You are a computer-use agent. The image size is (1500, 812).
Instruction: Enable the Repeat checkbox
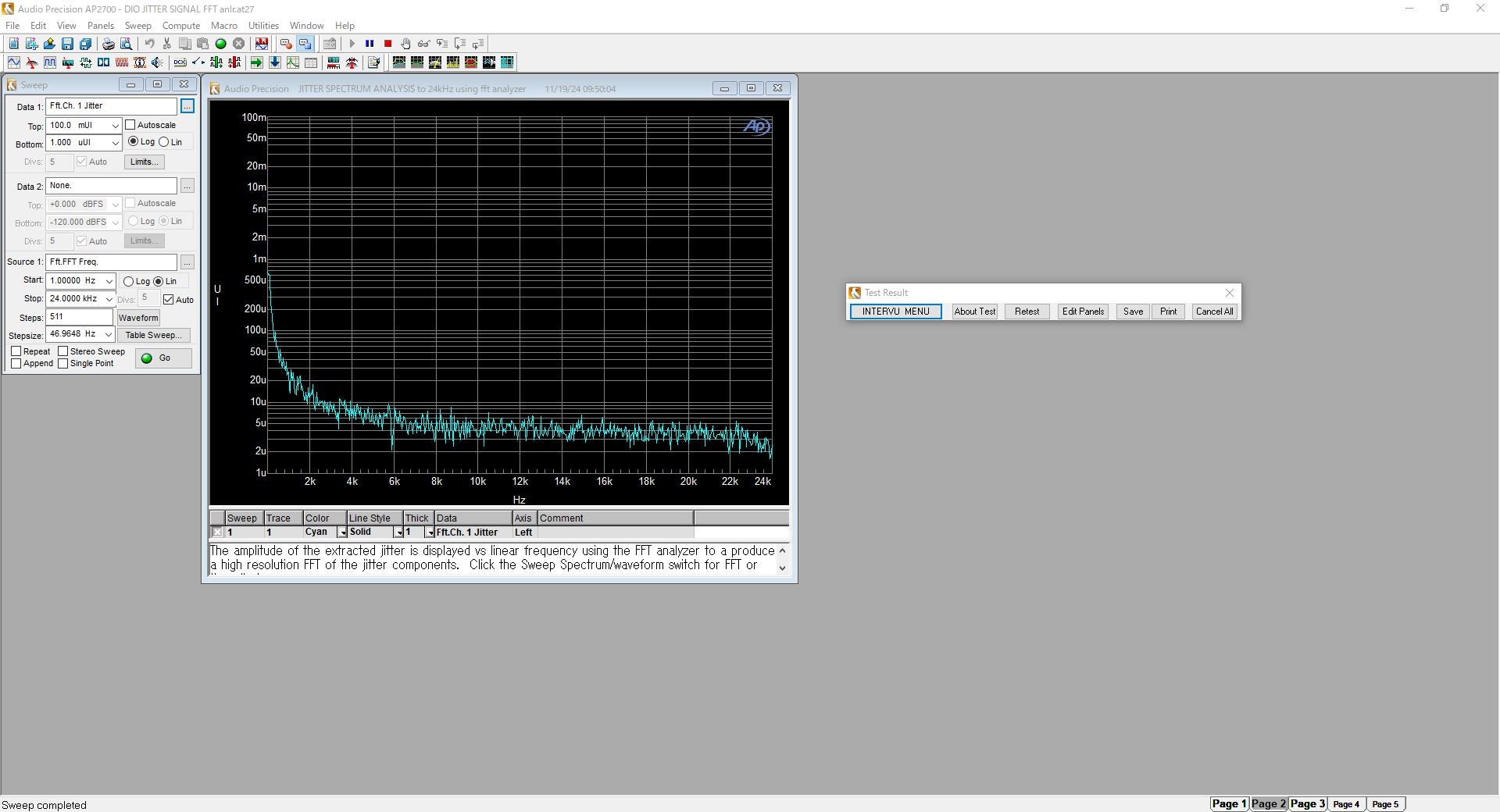coord(16,351)
